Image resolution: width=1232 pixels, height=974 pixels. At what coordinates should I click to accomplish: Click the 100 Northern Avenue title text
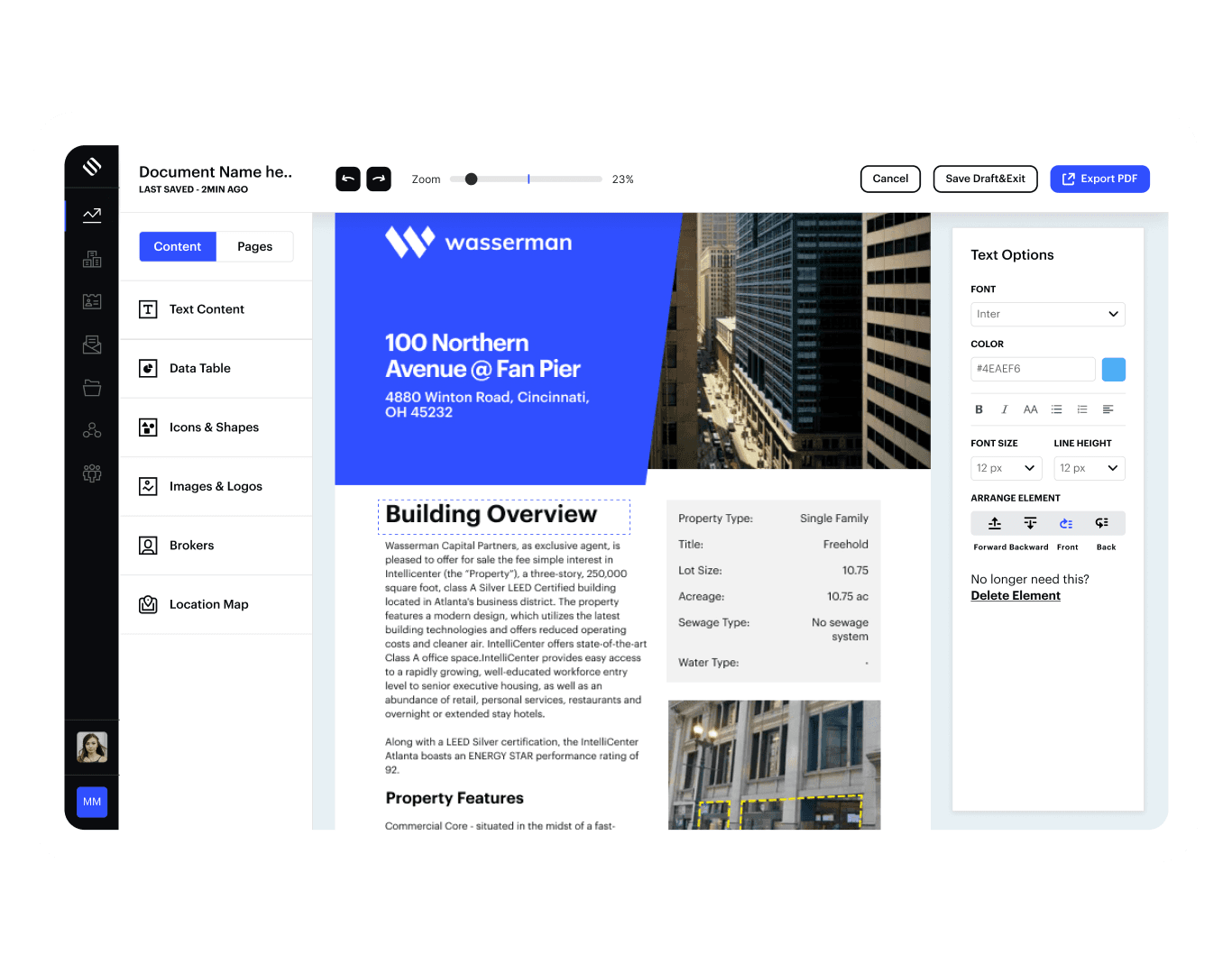point(483,356)
